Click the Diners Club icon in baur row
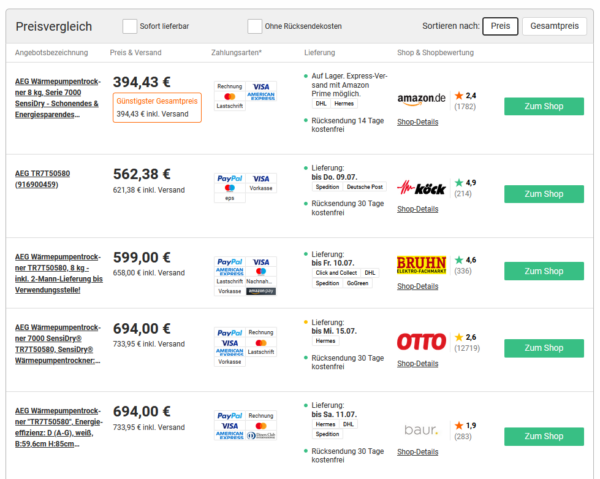This screenshot has height=479, width=600. (x=261, y=435)
